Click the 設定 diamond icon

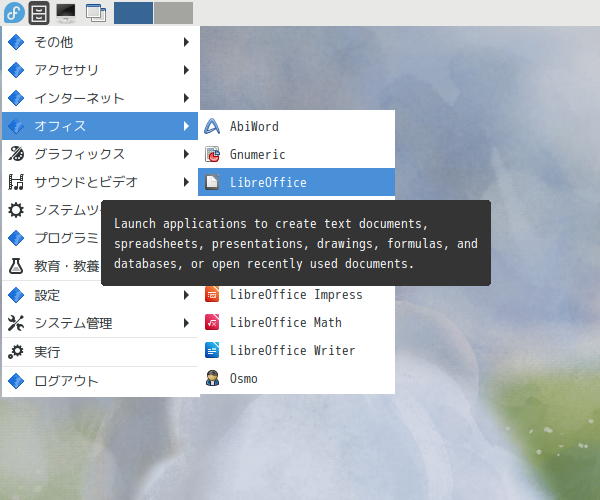16,295
